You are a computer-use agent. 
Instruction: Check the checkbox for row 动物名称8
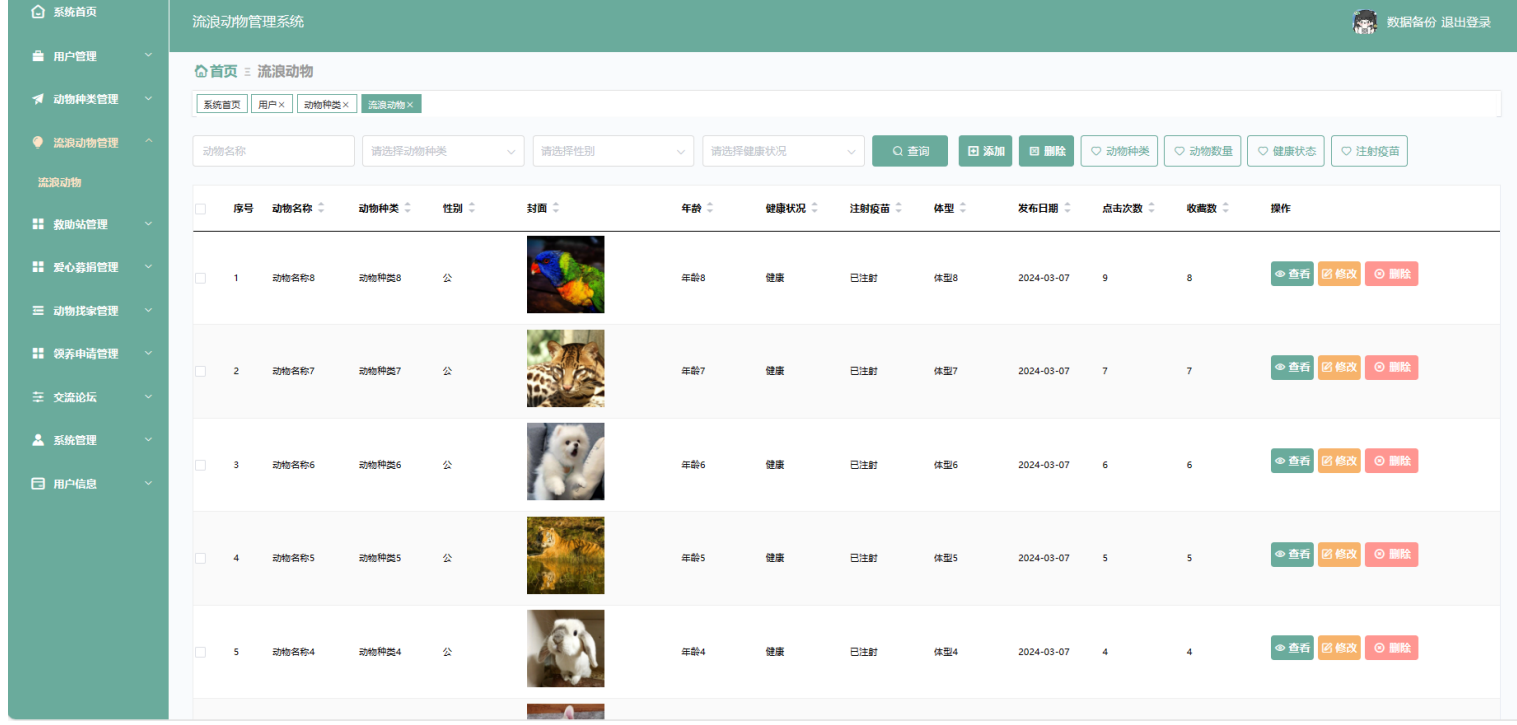200,278
